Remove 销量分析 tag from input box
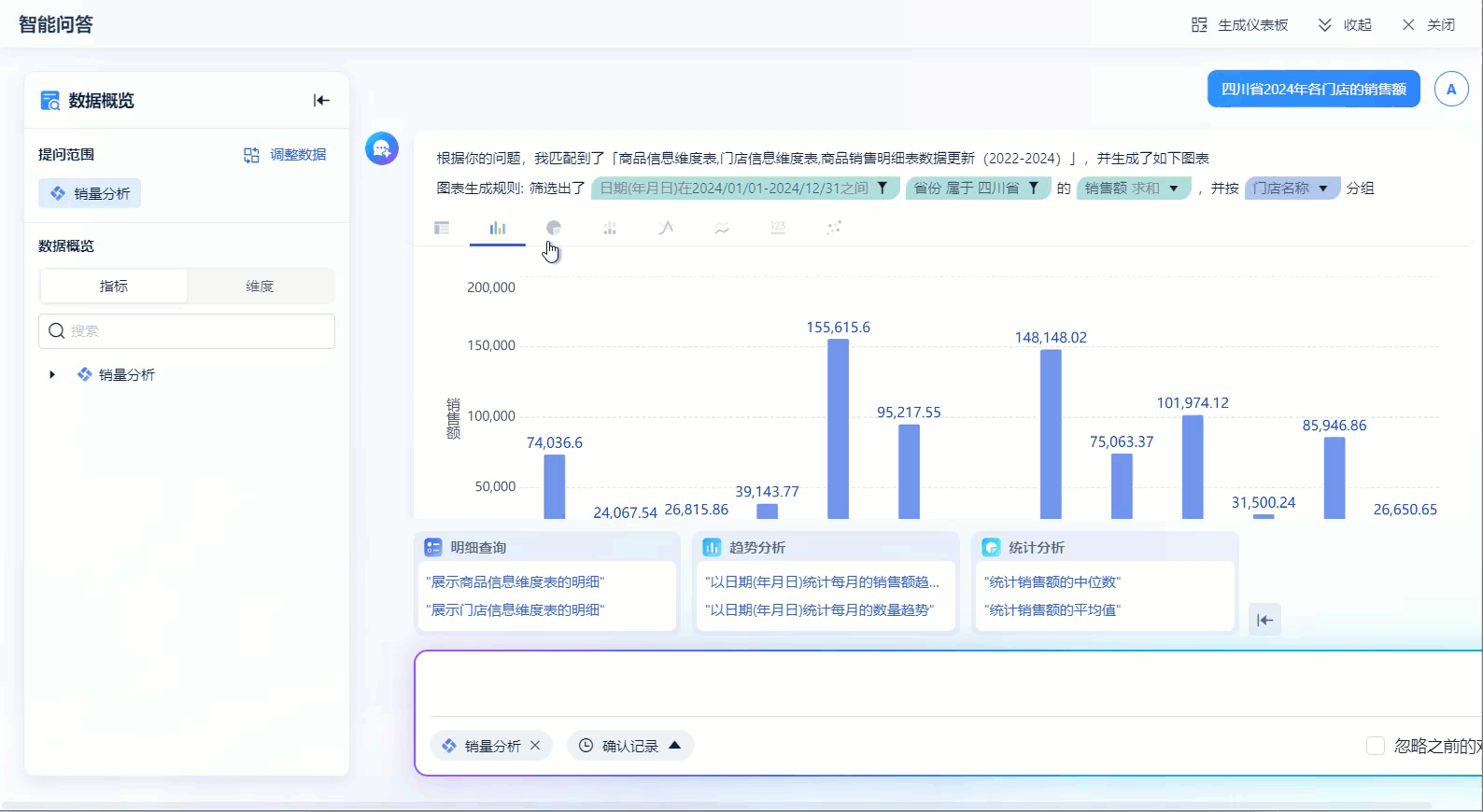The image size is (1483, 812). click(535, 746)
